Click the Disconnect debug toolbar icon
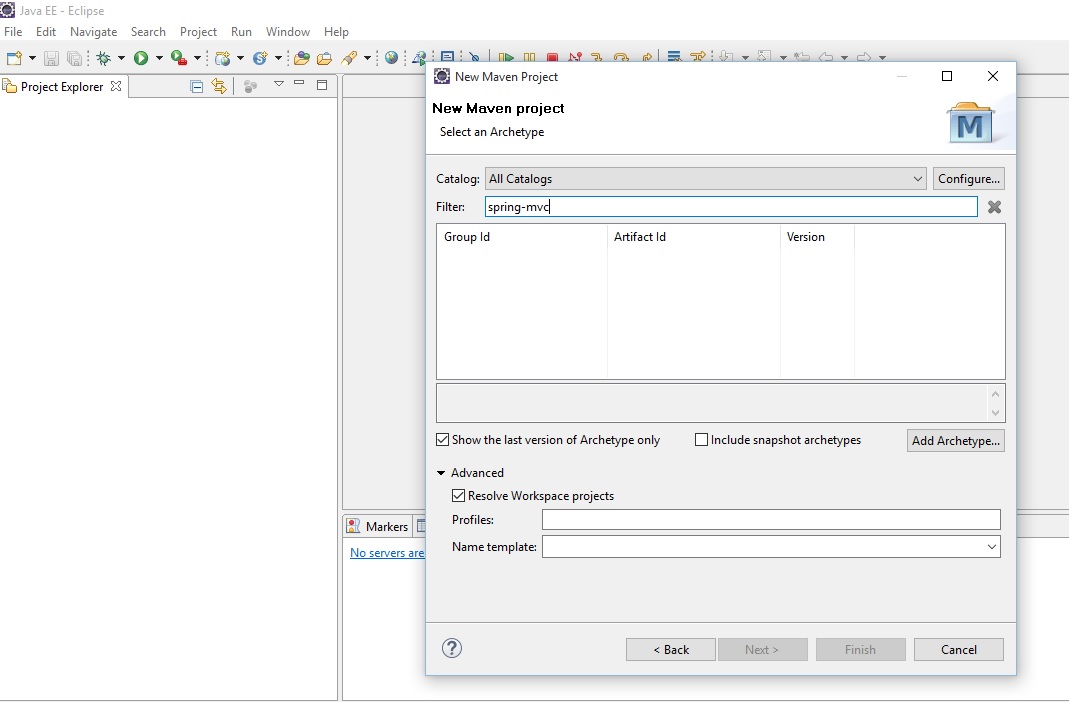Image resolution: width=1069 pixels, height=702 pixels. point(575,57)
